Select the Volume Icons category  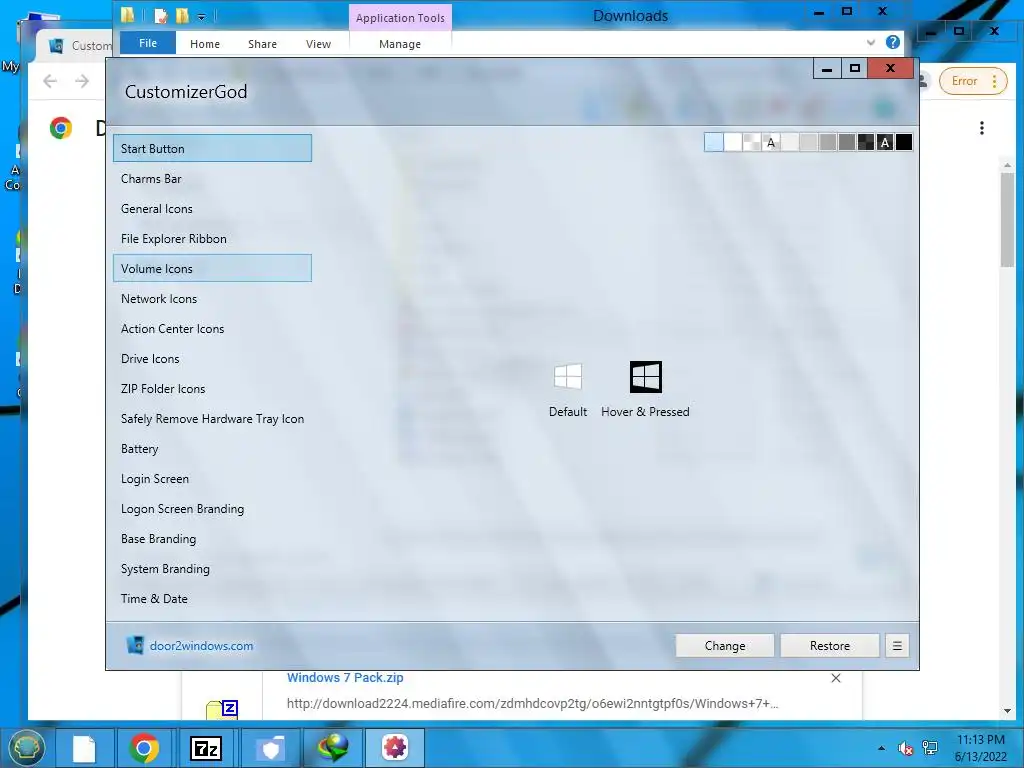coord(212,268)
